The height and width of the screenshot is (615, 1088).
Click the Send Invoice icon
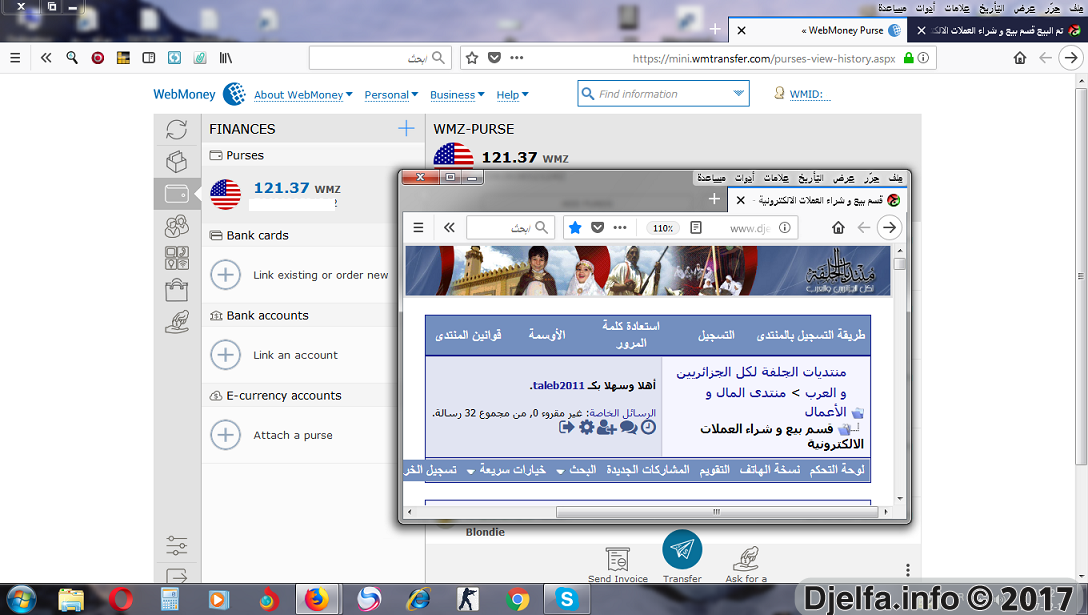pos(618,559)
